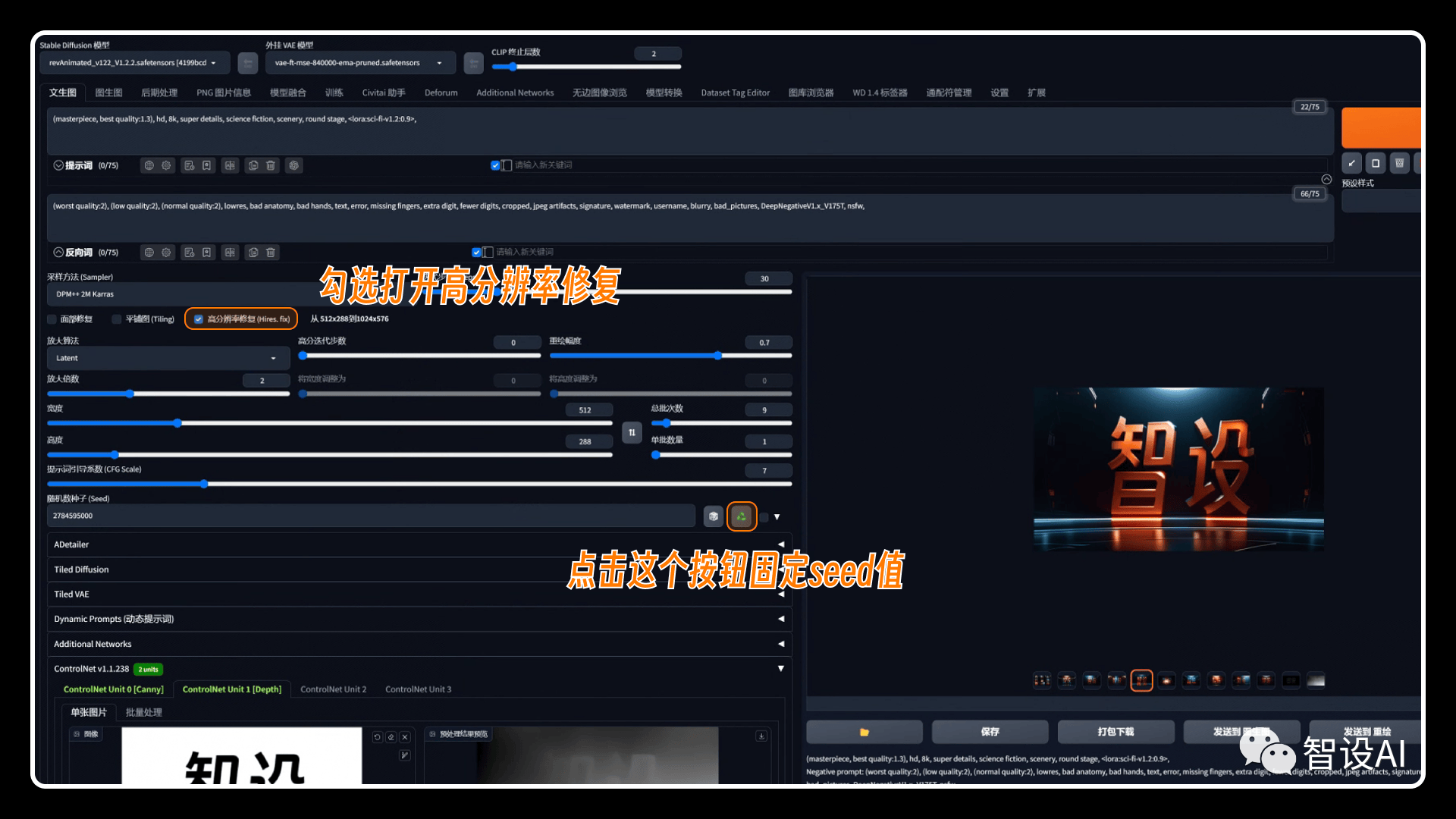The image size is (1456, 819).
Task: Click the trash icon in the prompt toolbar
Action: pos(270,165)
